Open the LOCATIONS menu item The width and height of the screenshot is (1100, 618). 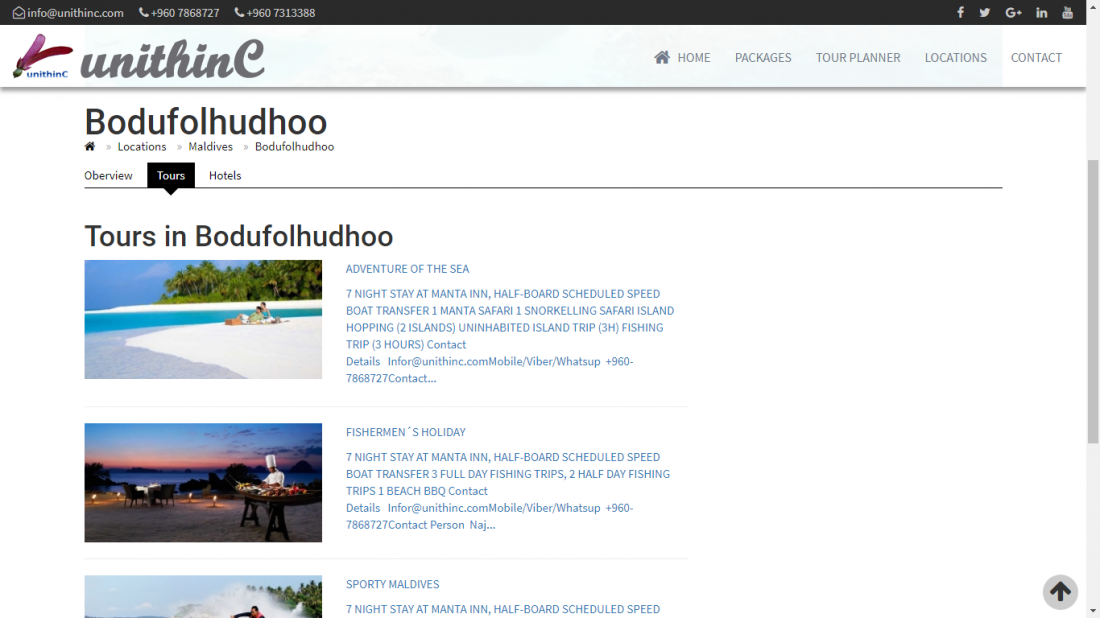tap(955, 58)
